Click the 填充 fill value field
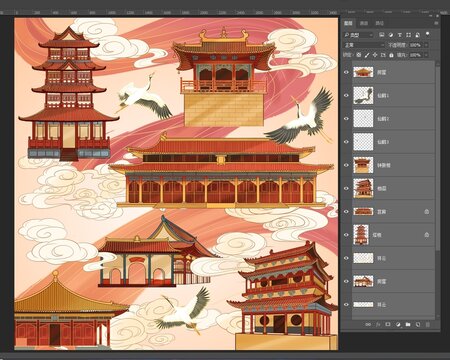 416,55
